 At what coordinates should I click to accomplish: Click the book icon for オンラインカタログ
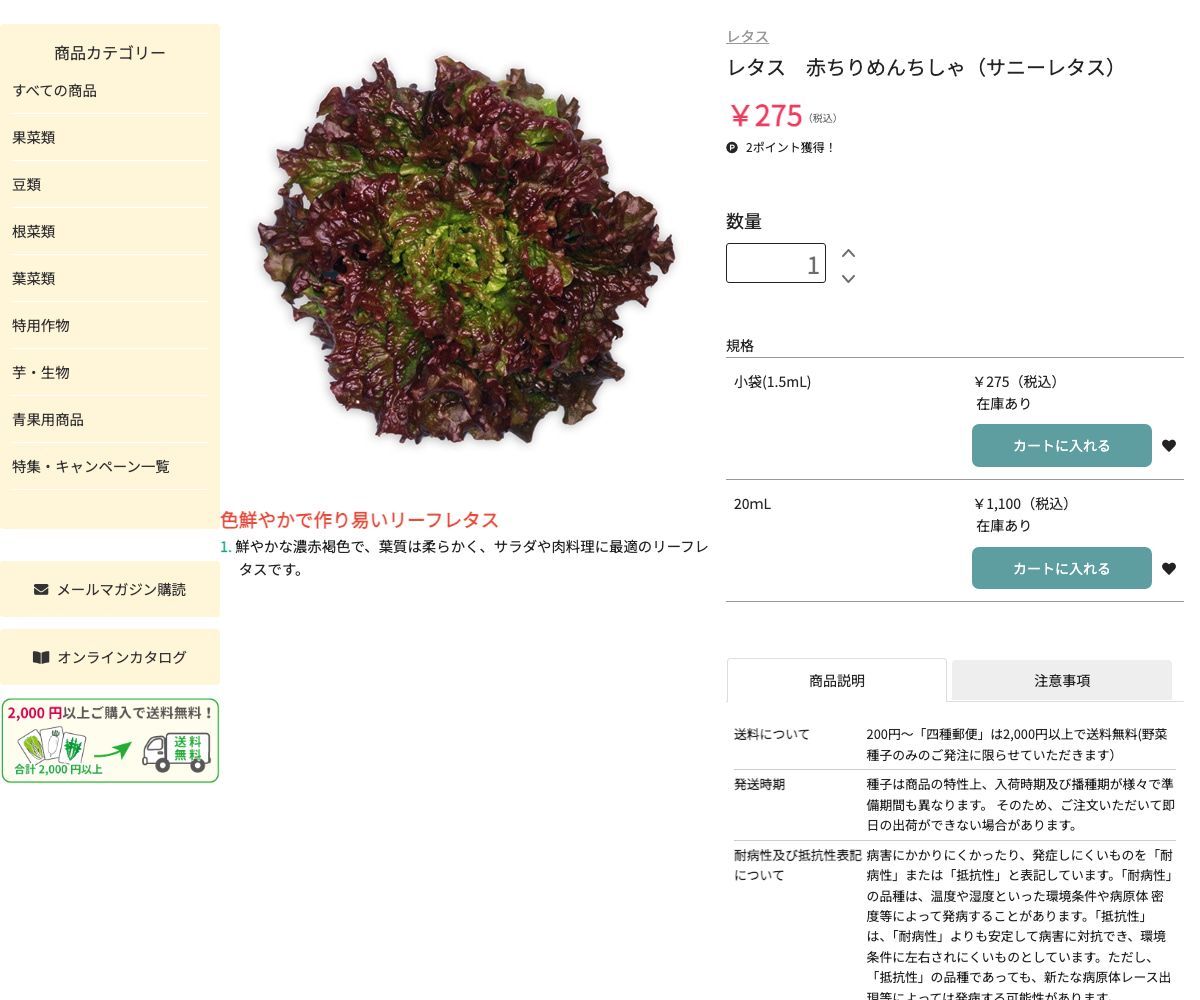pyautogui.click(x=41, y=657)
